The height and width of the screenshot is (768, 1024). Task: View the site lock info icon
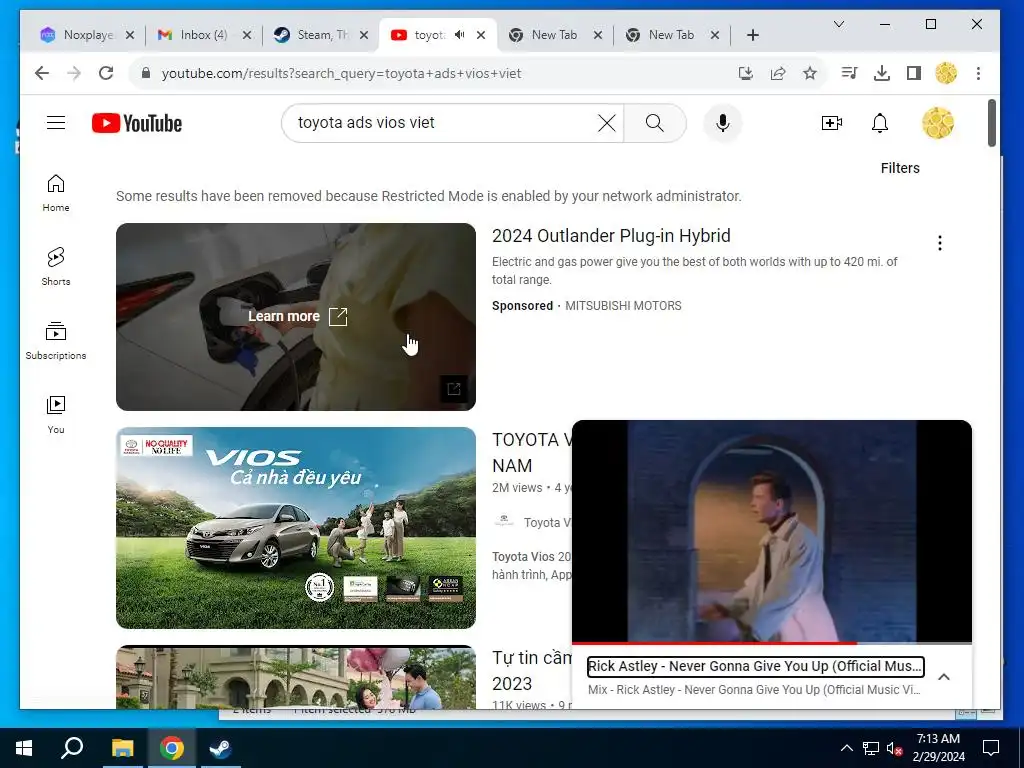146,73
